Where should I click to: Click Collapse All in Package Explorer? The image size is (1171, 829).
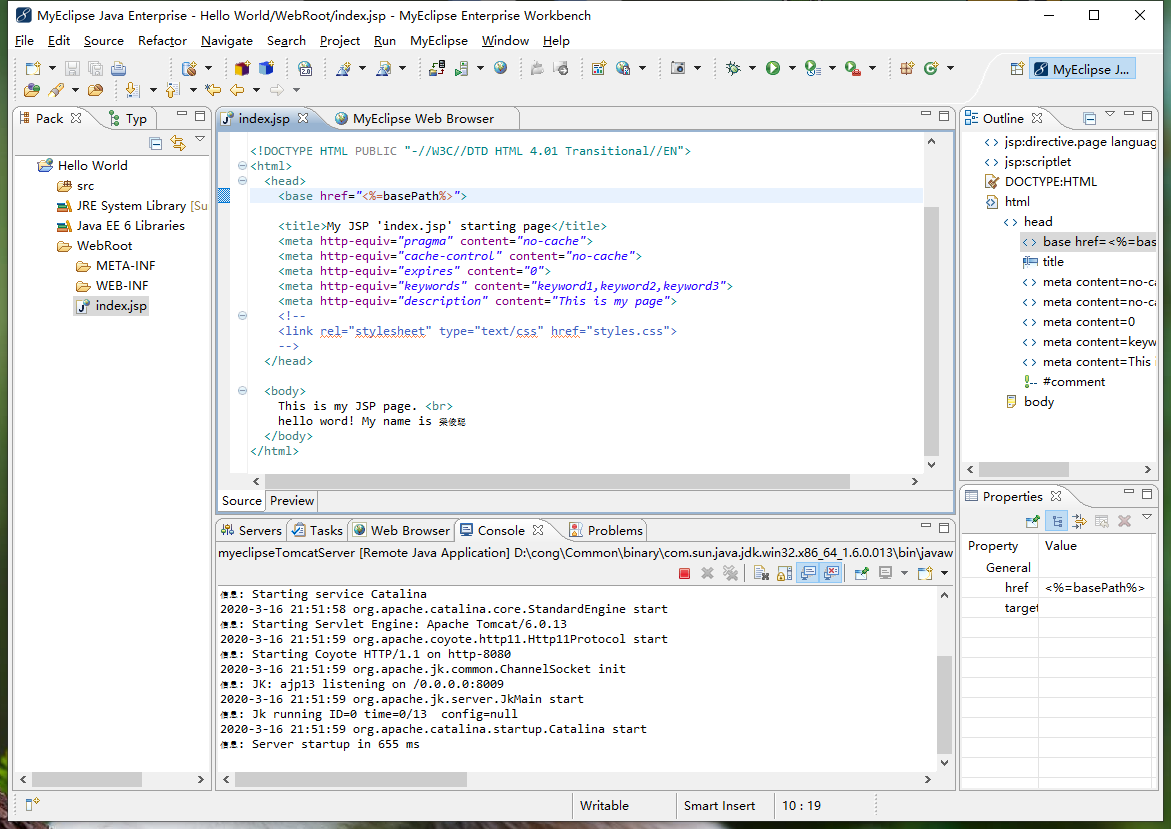pyautogui.click(x=156, y=143)
